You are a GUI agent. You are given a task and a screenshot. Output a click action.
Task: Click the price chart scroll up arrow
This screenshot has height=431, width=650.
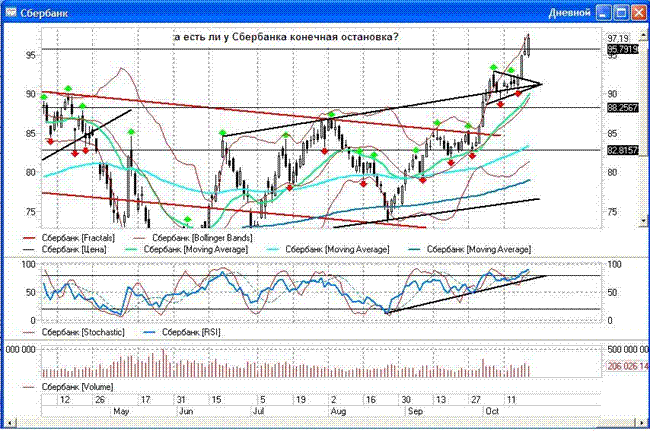[x=643, y=35]
